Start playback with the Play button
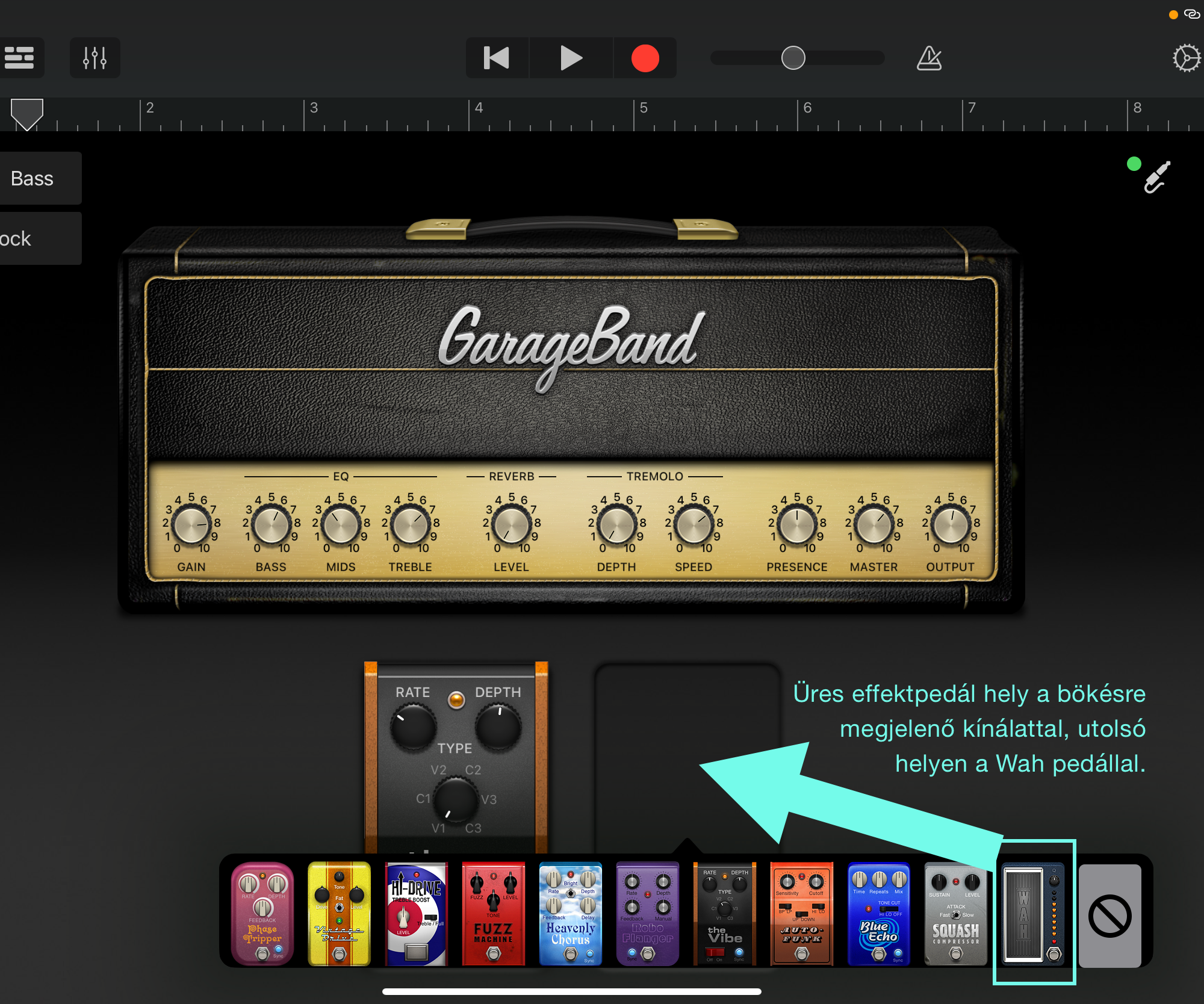Viewport: 1204px width, 1004px height. [x=571, y=58]
